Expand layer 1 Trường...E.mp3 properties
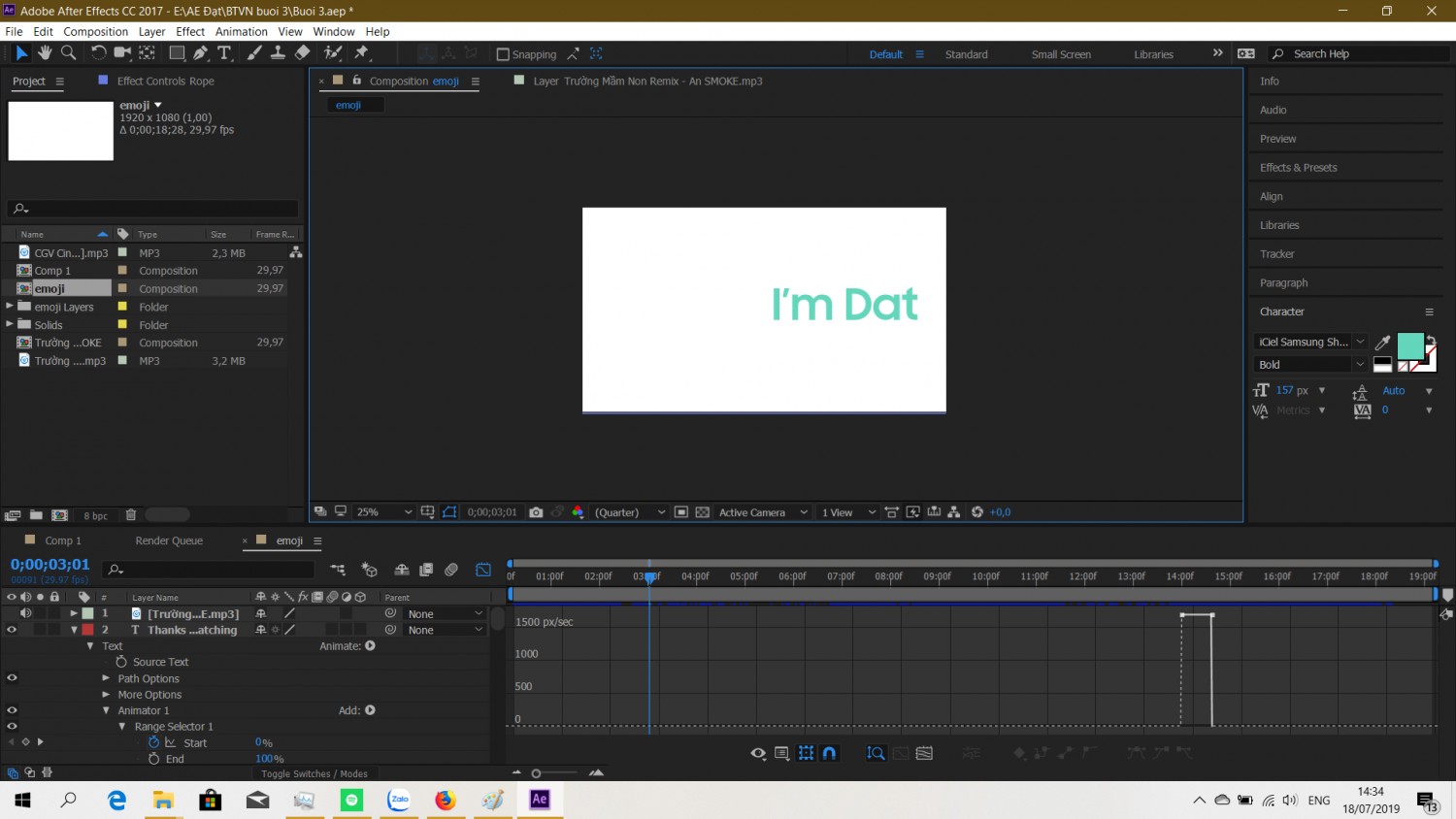Image resolution: width=1456 pixels, height=819 pixels. point(74,613)
